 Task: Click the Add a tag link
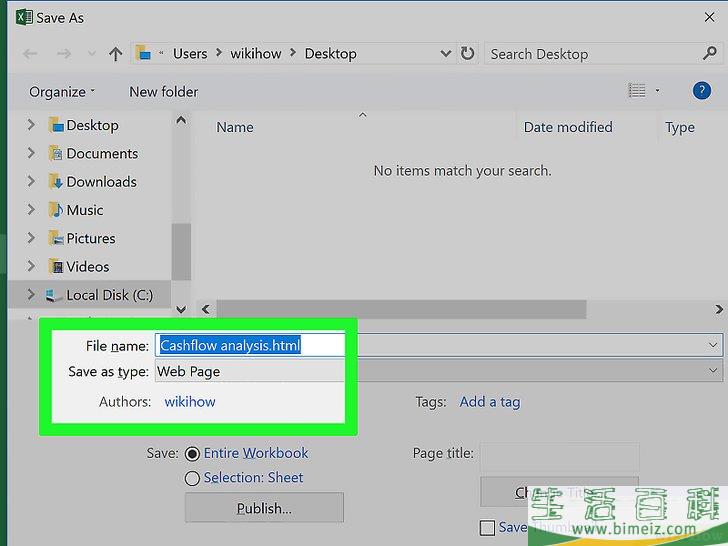(489, 402)
